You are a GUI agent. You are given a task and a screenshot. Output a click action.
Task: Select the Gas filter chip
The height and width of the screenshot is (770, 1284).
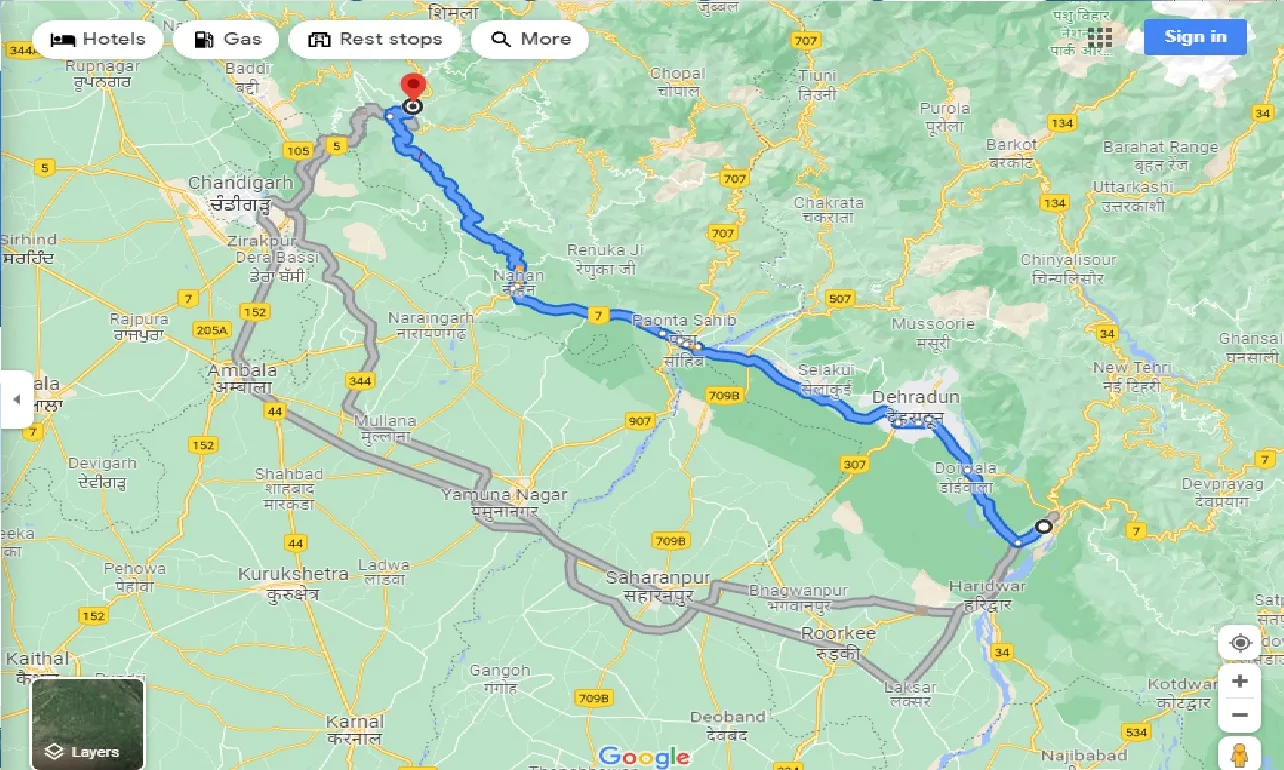[x=226, y=40]
